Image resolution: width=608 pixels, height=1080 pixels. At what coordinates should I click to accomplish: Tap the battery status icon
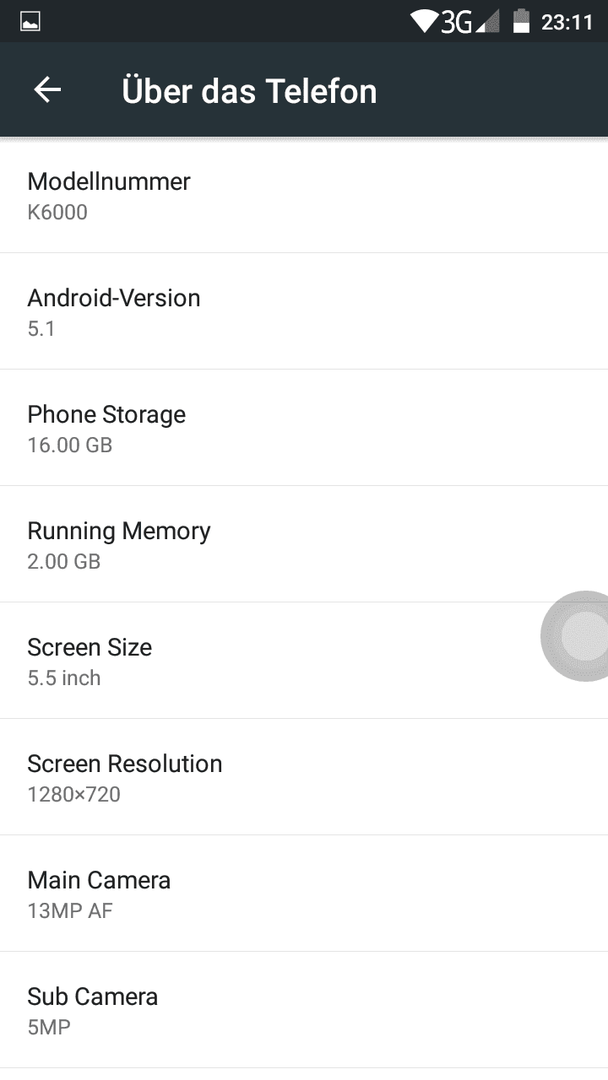pos(521,21)
